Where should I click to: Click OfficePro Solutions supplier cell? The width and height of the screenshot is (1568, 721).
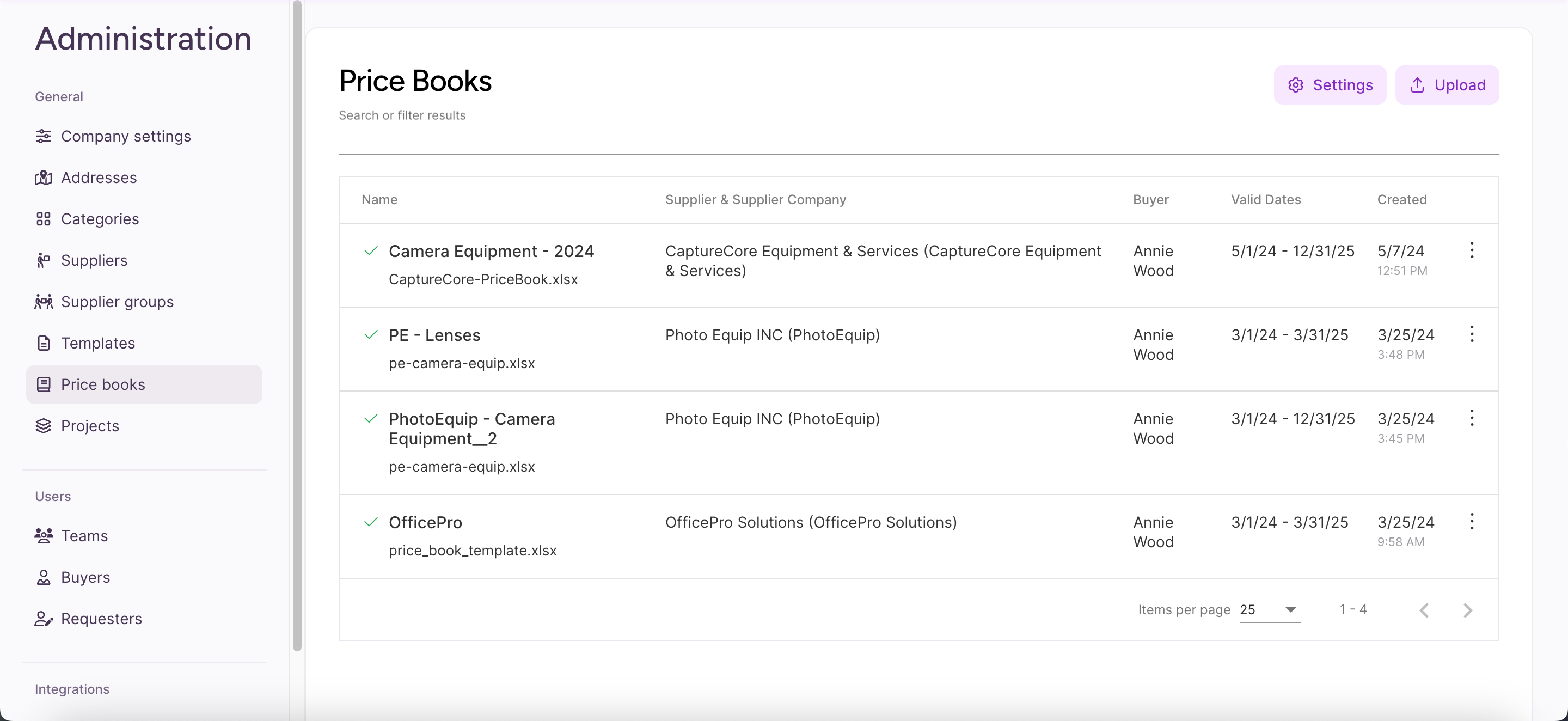tap(811, 522)
